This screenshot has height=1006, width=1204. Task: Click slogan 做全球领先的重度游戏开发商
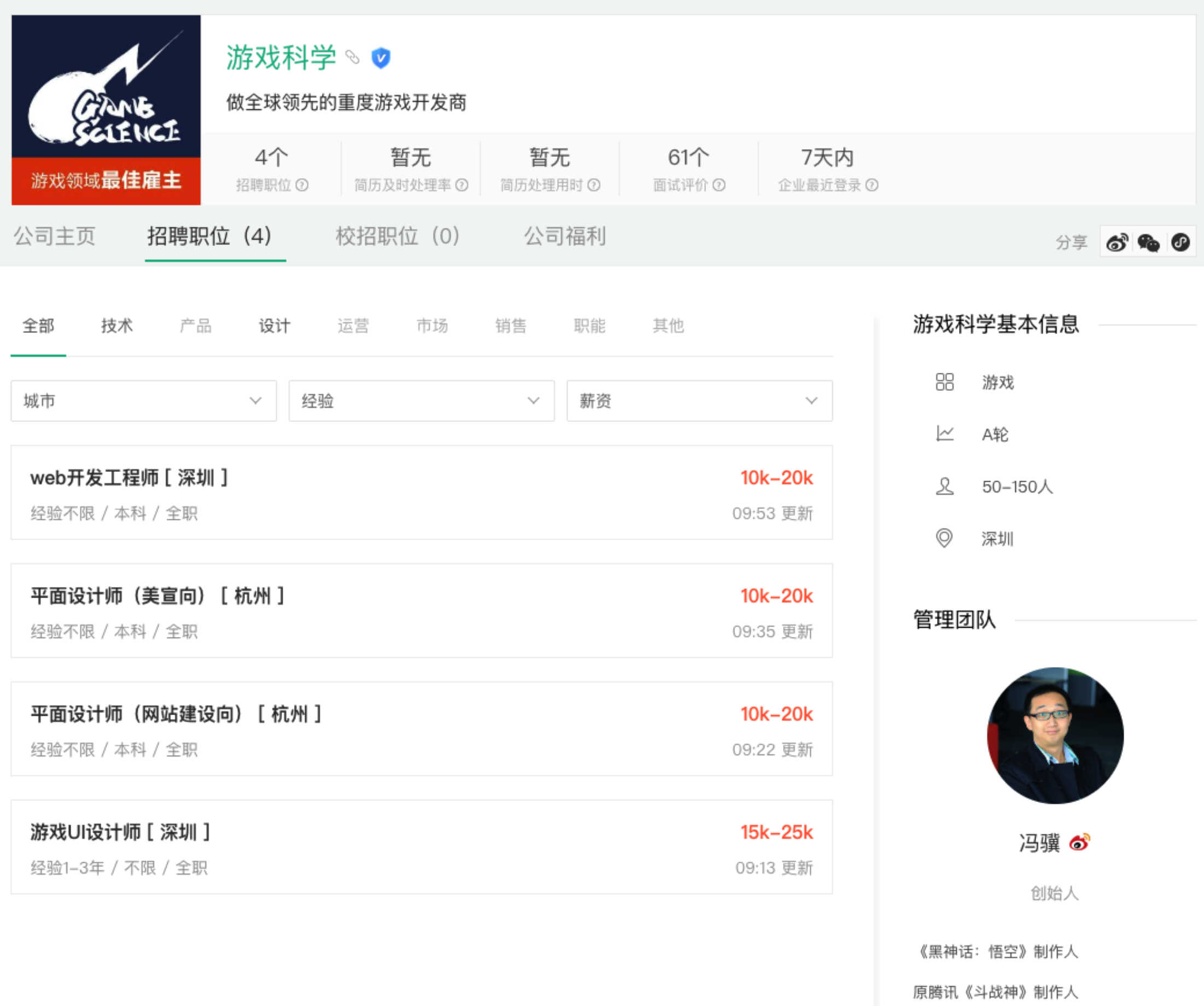pyautogui.click(x=346, y=103)
